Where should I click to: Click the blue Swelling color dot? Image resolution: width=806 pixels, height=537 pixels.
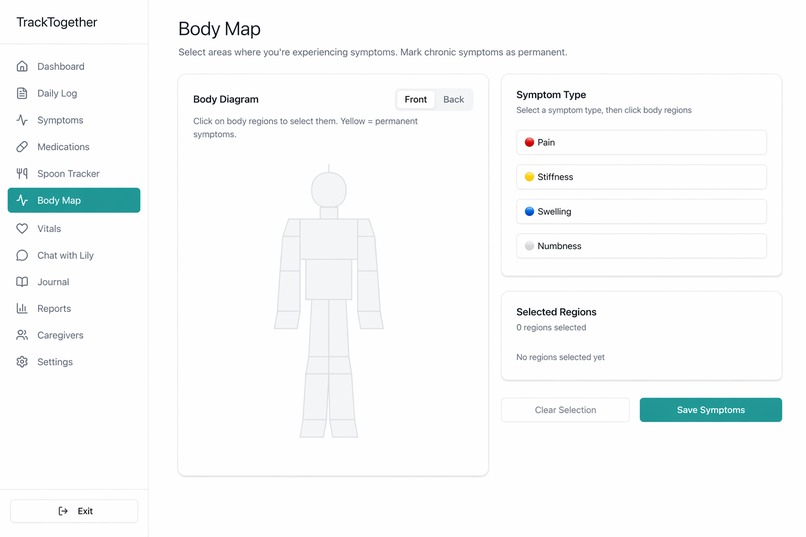529,211
